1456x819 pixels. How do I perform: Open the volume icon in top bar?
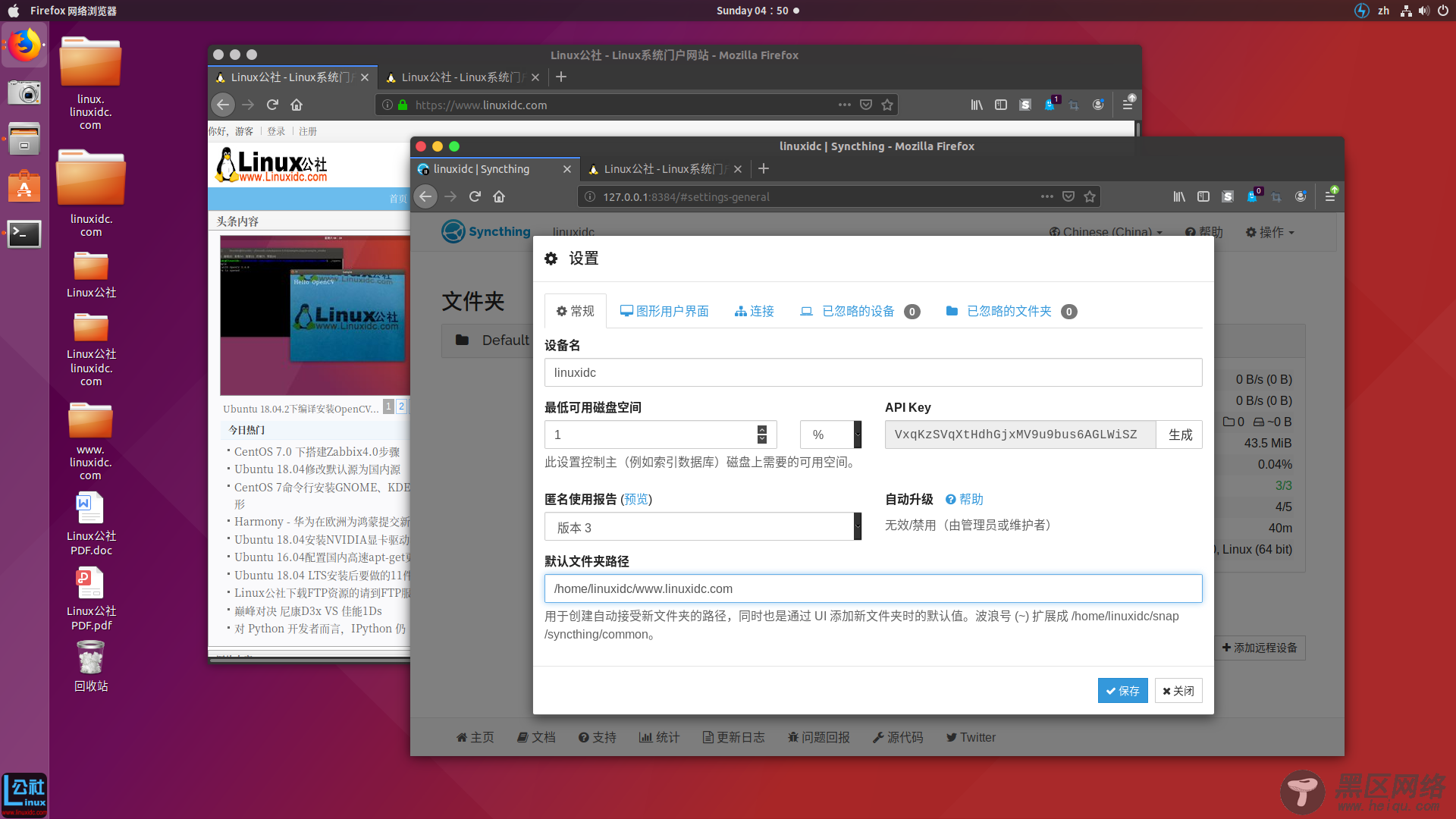pos(1423,11)
